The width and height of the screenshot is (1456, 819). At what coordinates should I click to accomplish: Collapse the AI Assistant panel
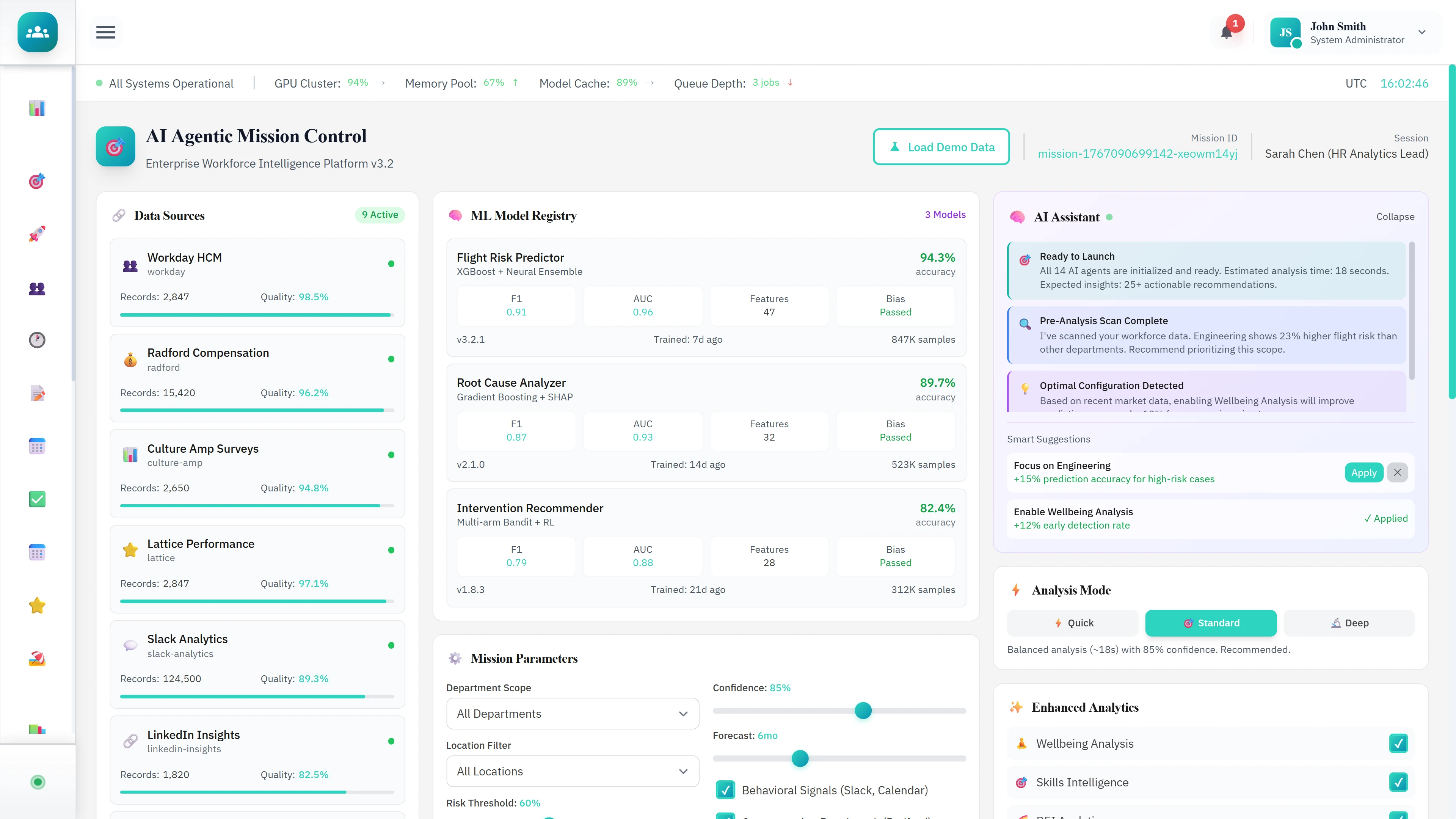1395,217
